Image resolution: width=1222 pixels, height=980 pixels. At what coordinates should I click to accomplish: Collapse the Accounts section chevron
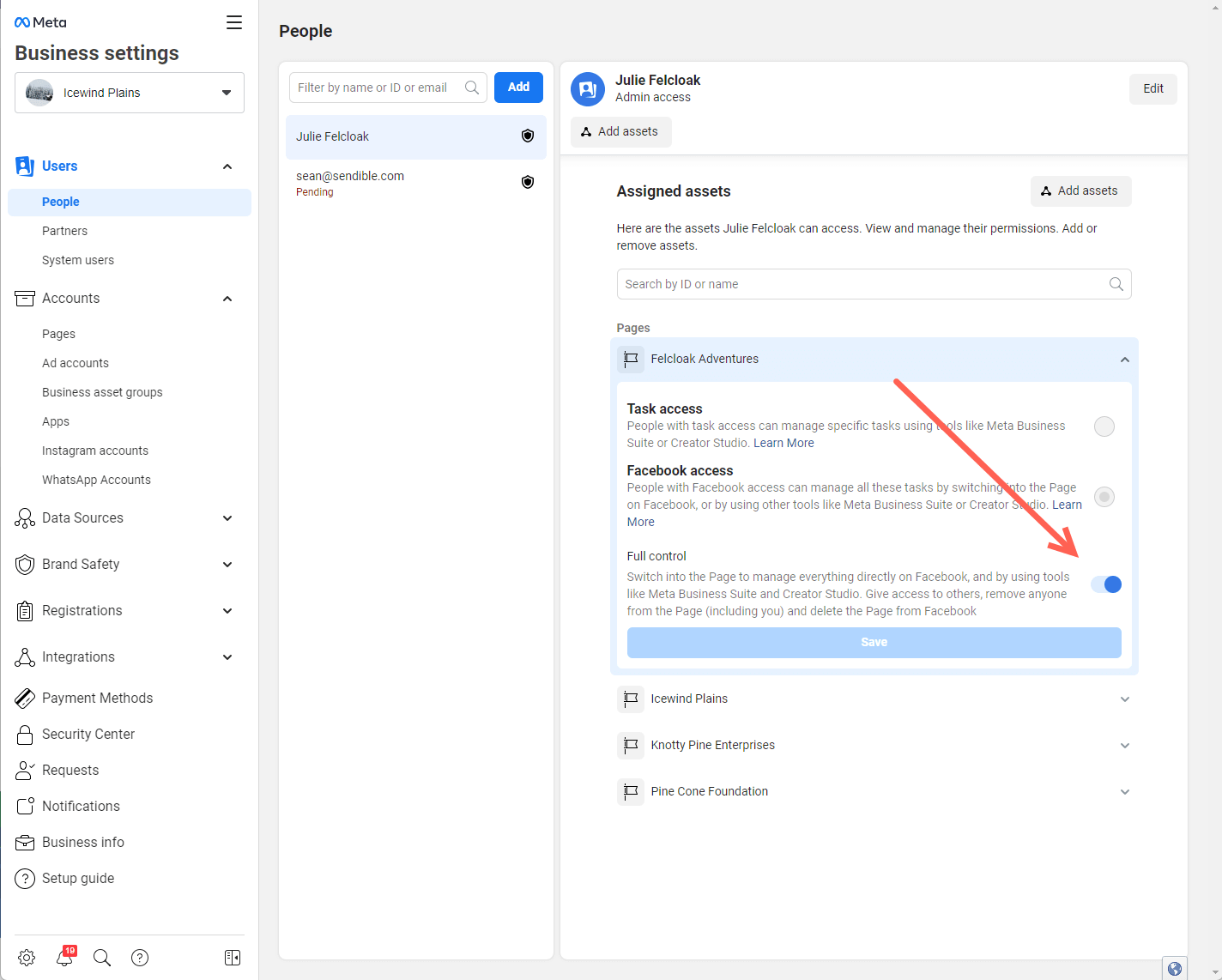(x=227, y=299)
